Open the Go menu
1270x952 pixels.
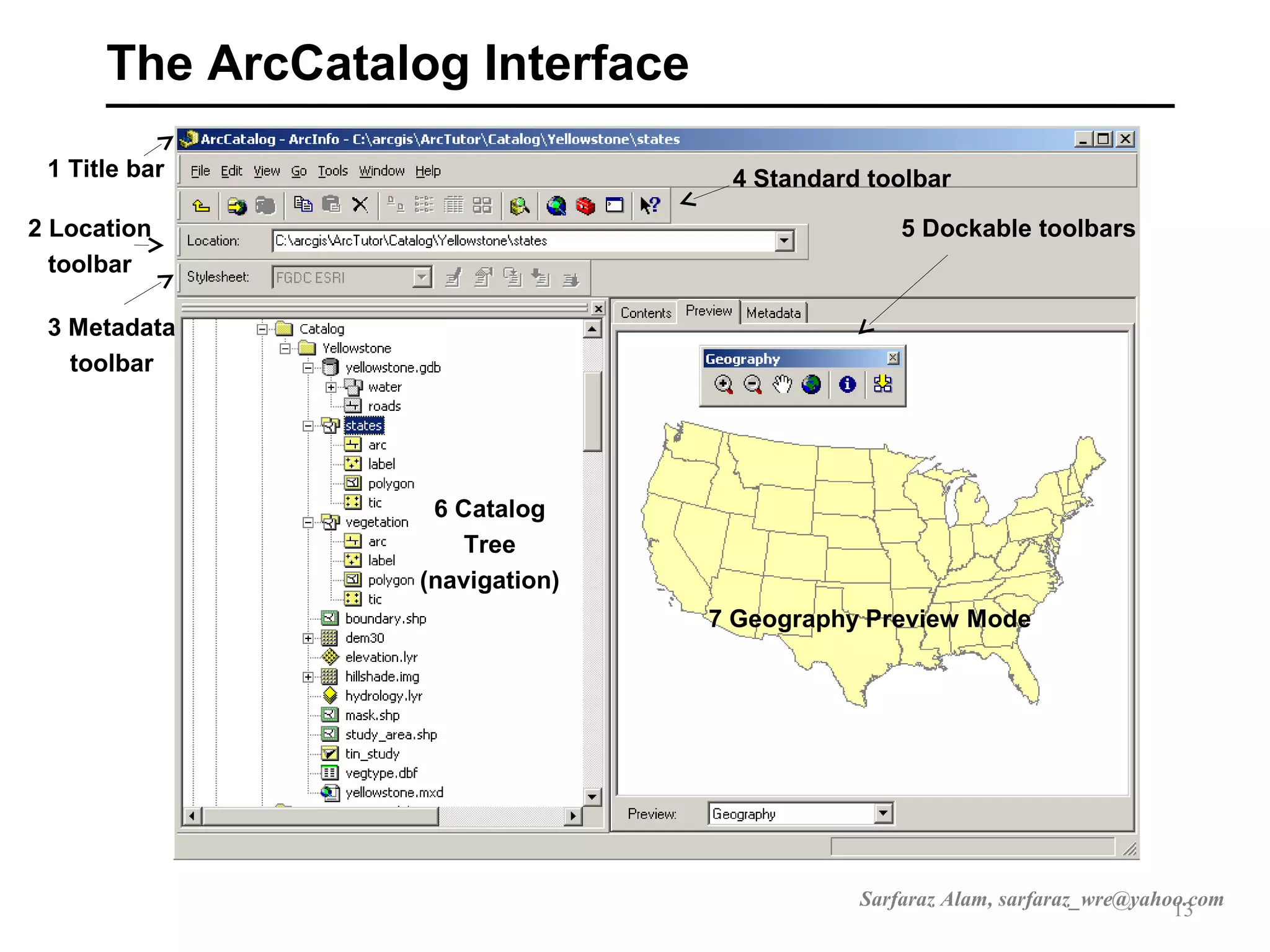click(299, 171)
